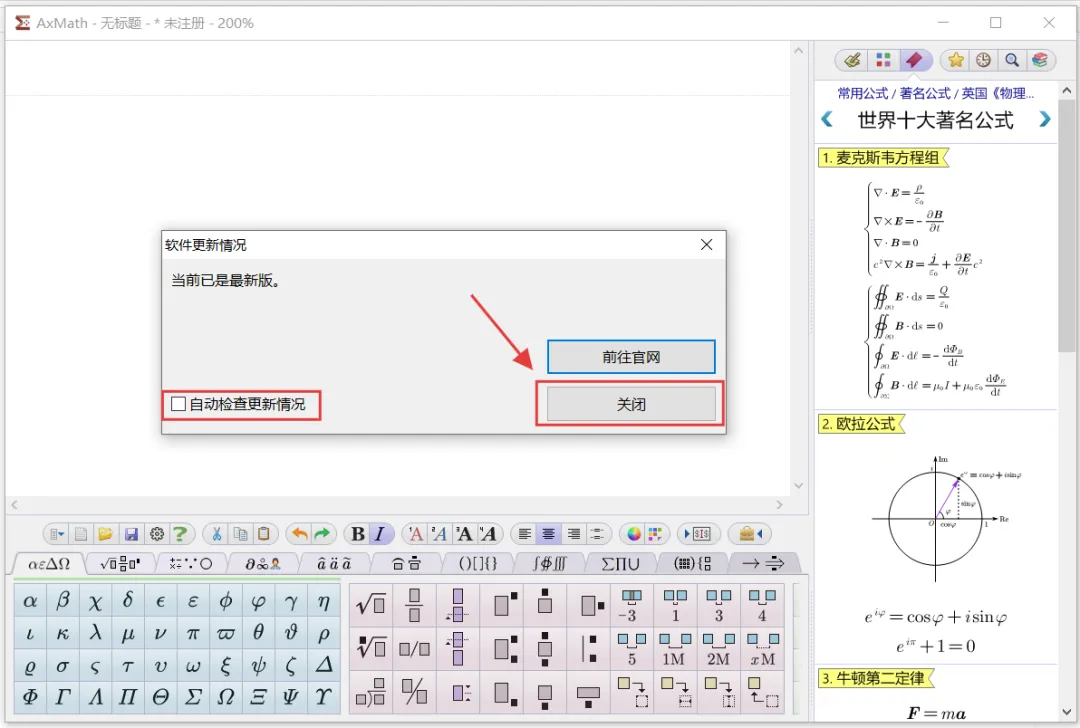
Task: Align formula center
Action: pyautogui.click(x=548, y=534)
